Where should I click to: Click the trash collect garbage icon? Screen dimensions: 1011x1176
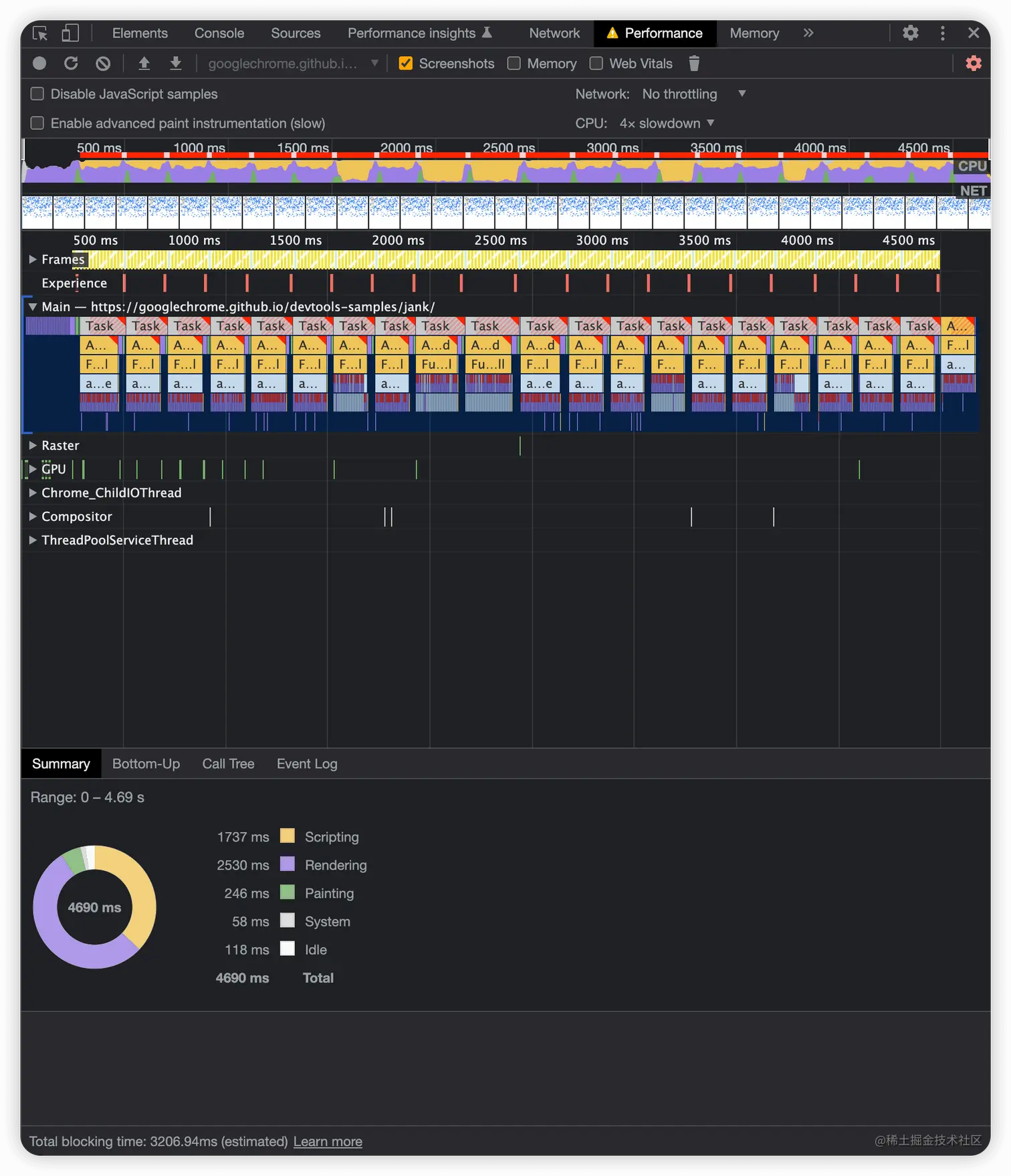coord(694,64)
